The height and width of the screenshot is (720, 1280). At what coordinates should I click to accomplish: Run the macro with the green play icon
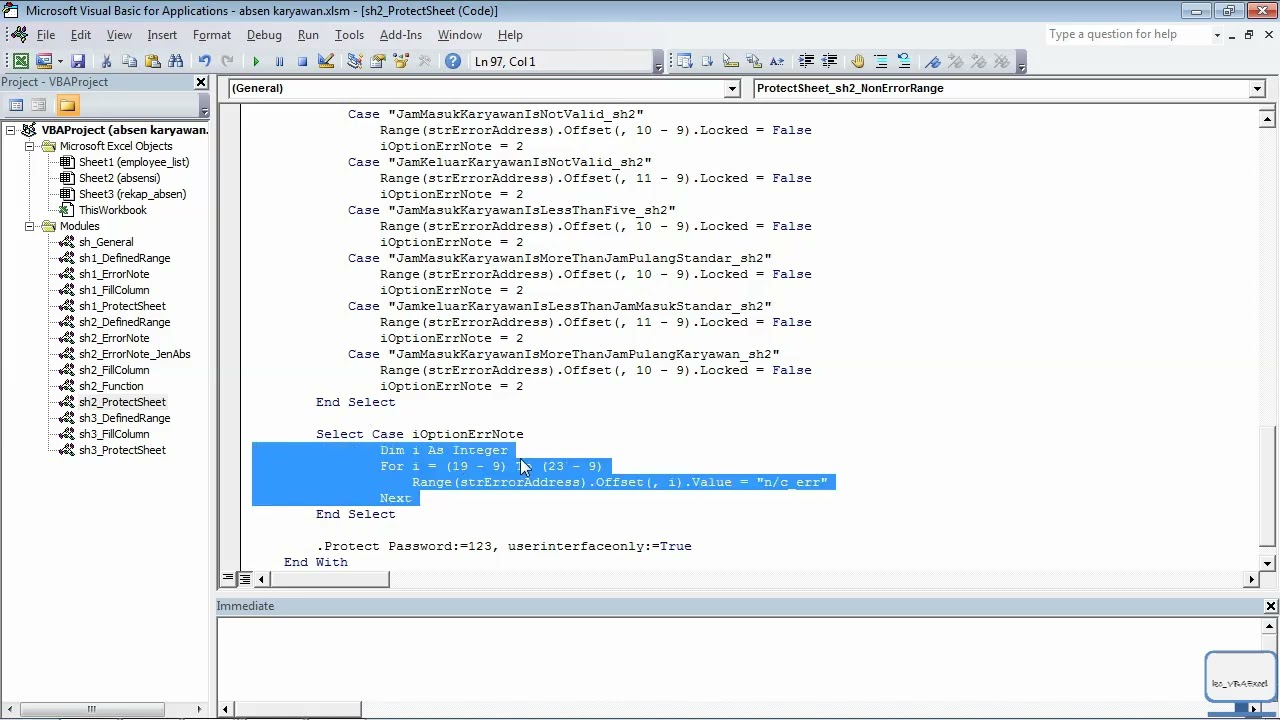tap(256, 61)
